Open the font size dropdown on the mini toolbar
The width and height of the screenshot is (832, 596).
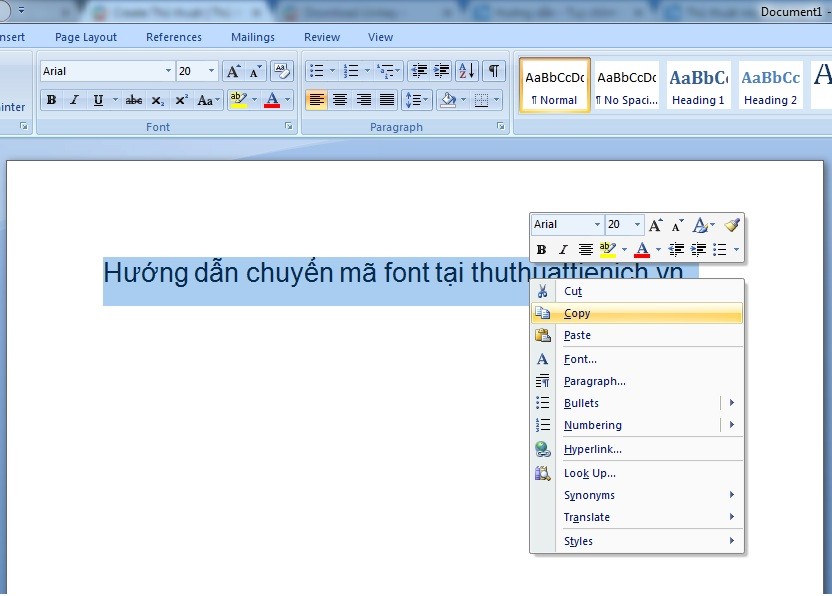pos(639,225)
